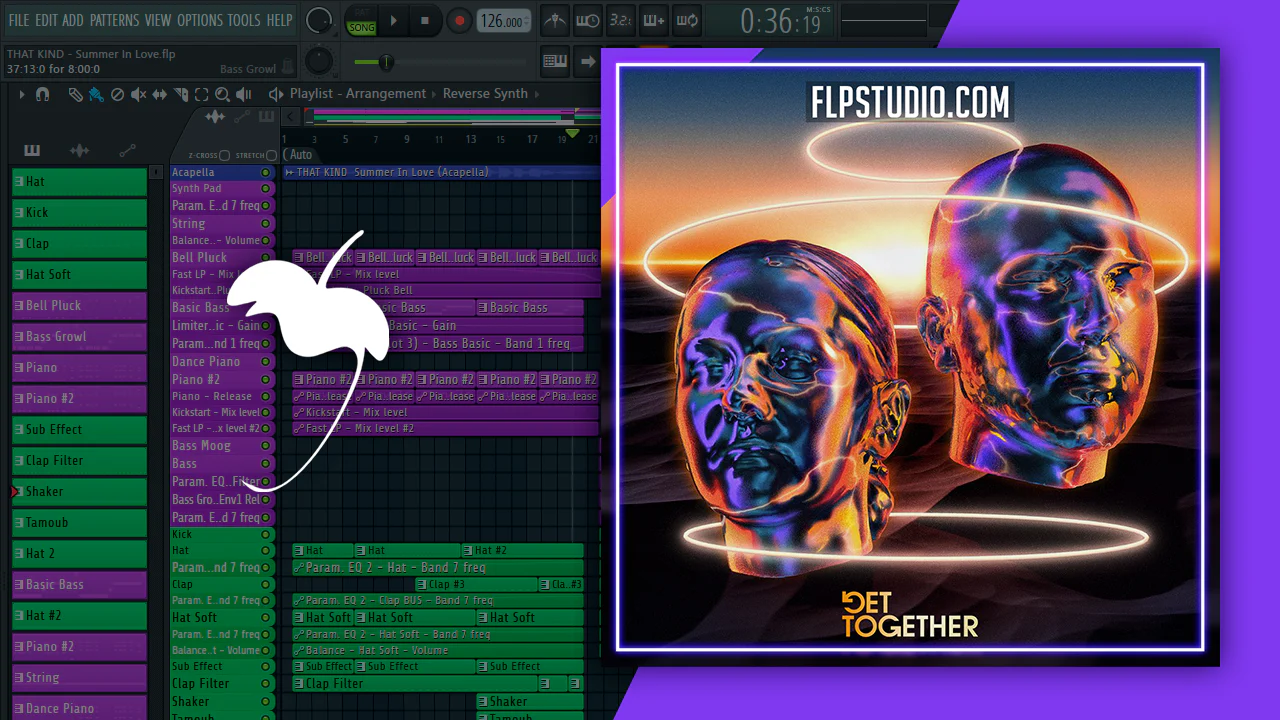The width and height of the screenshot is (1280, 720).
Task: Click the speaker icon beside Playlist title
Action: (276, 94)
